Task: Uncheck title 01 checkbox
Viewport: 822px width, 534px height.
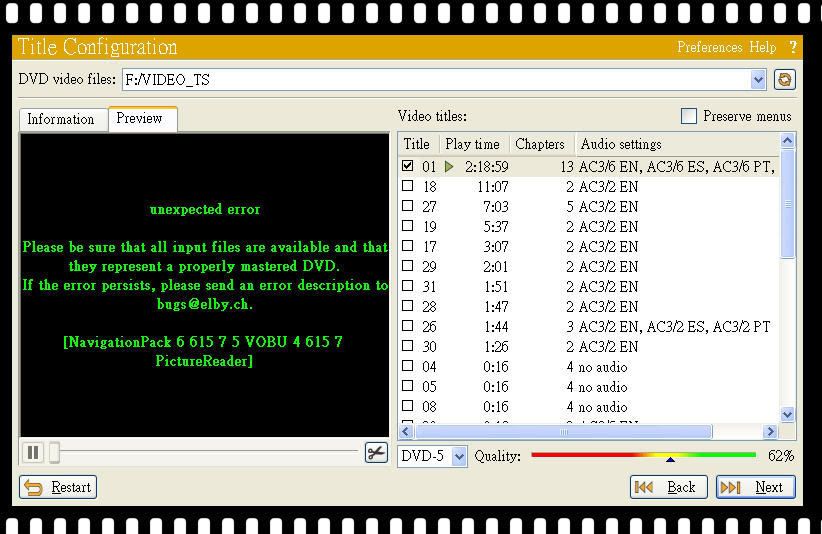Action: click(x=407, y=166)
